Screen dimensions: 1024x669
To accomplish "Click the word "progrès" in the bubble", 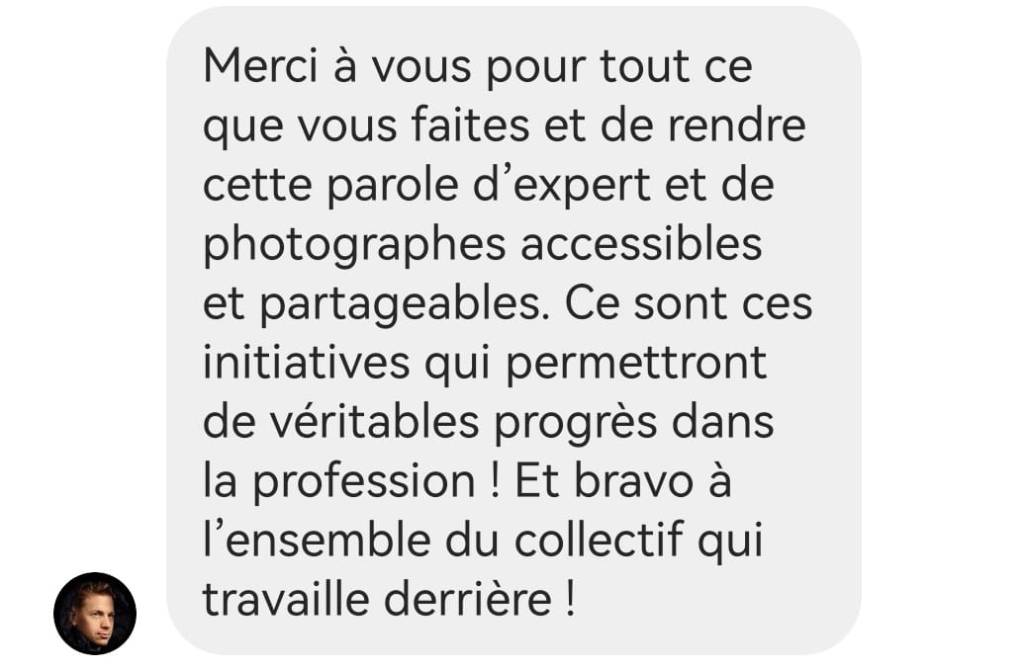I will [x=575, y=425].
